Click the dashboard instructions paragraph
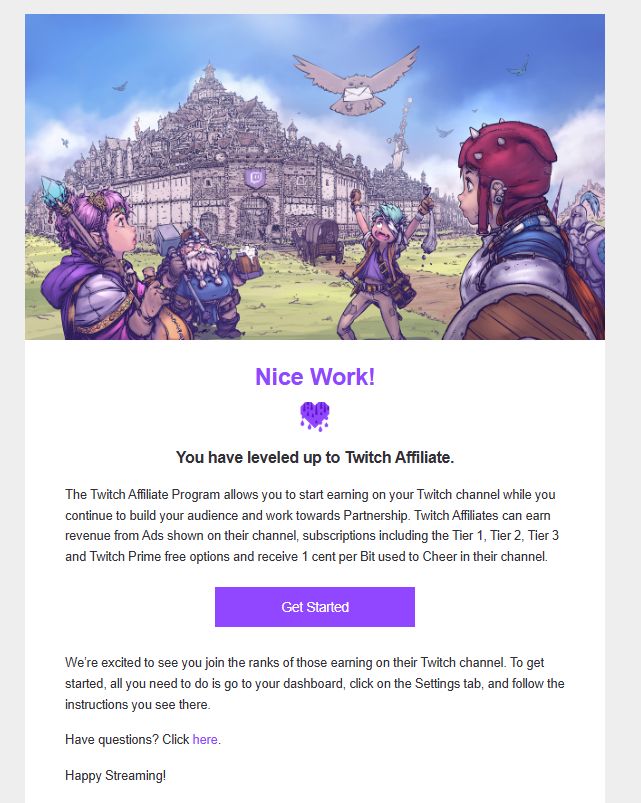This screenshot has height=803, width=641. tap(314, 683)
